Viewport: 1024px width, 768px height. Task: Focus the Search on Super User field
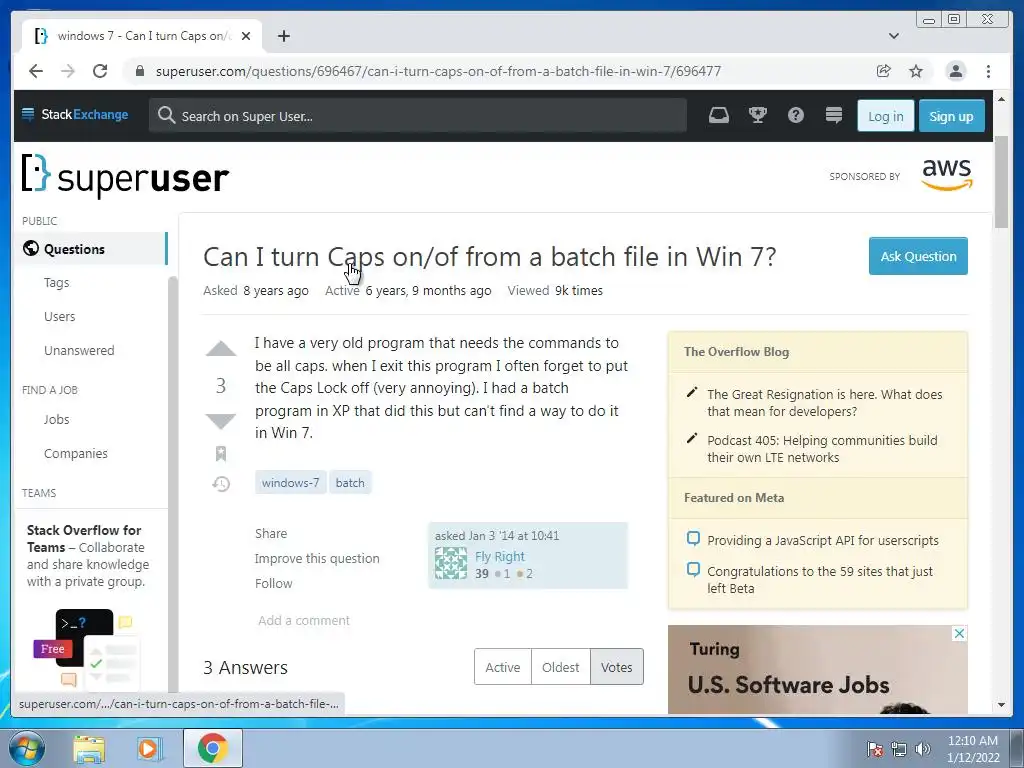pyautogui.click(x=418, y=116)
